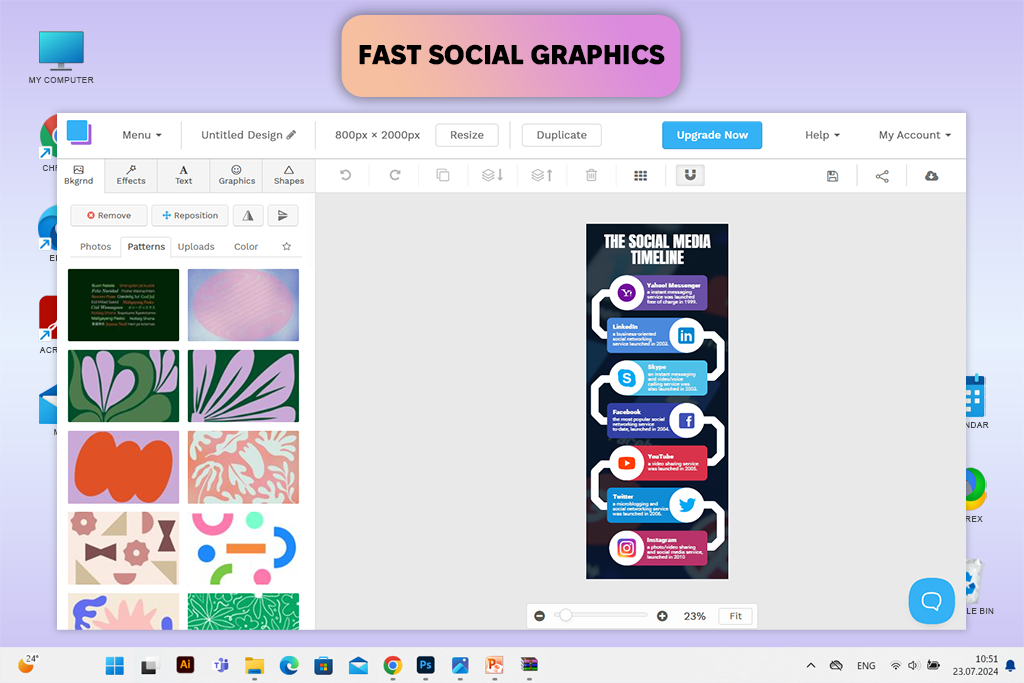
Task: Open Photoshop from the taskbar
Action: tap(426, 665)
